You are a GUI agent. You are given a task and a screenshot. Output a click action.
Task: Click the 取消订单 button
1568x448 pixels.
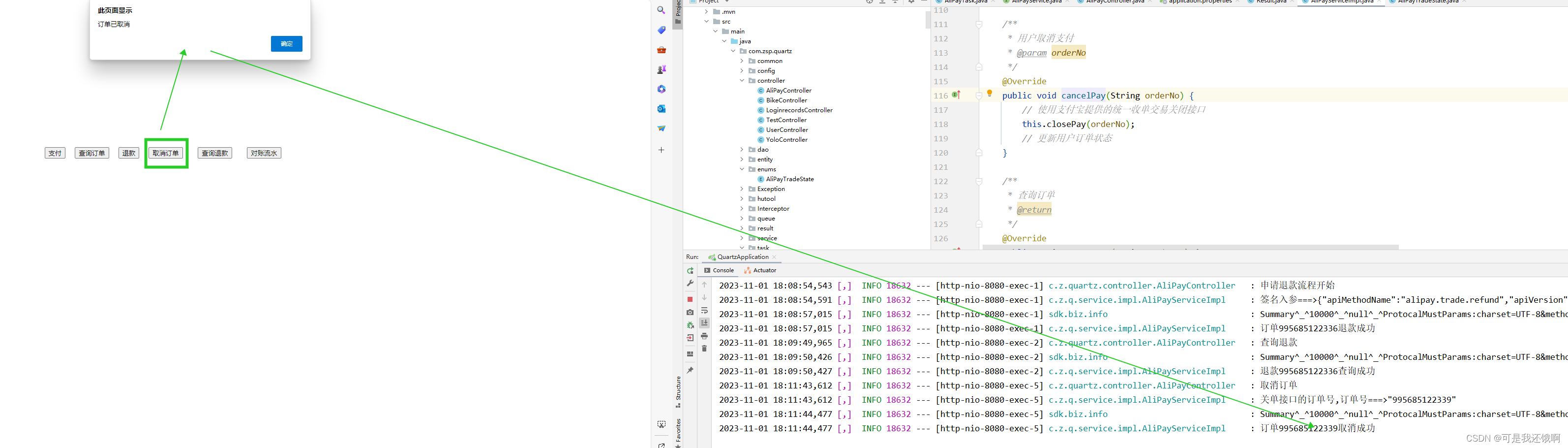166,153
